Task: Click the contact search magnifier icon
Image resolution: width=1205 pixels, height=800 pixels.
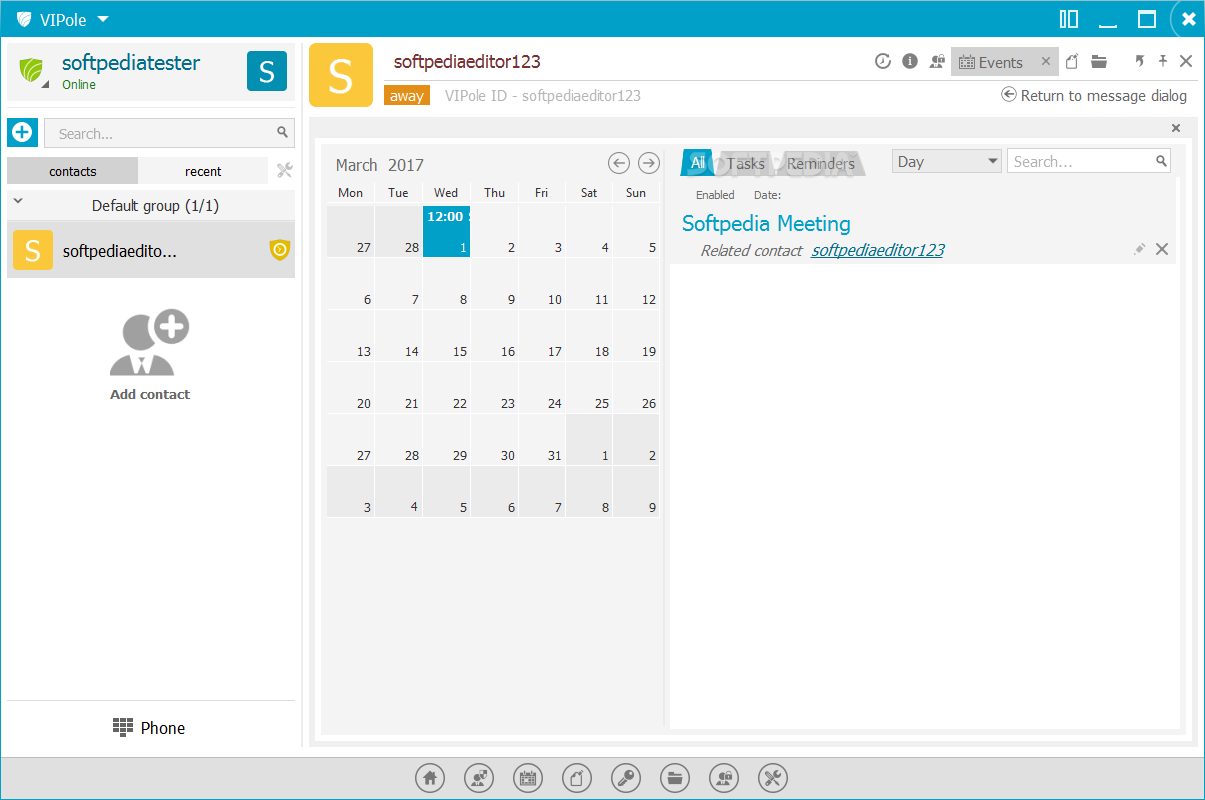Action: pyautogui.click(x=283, y=132)
